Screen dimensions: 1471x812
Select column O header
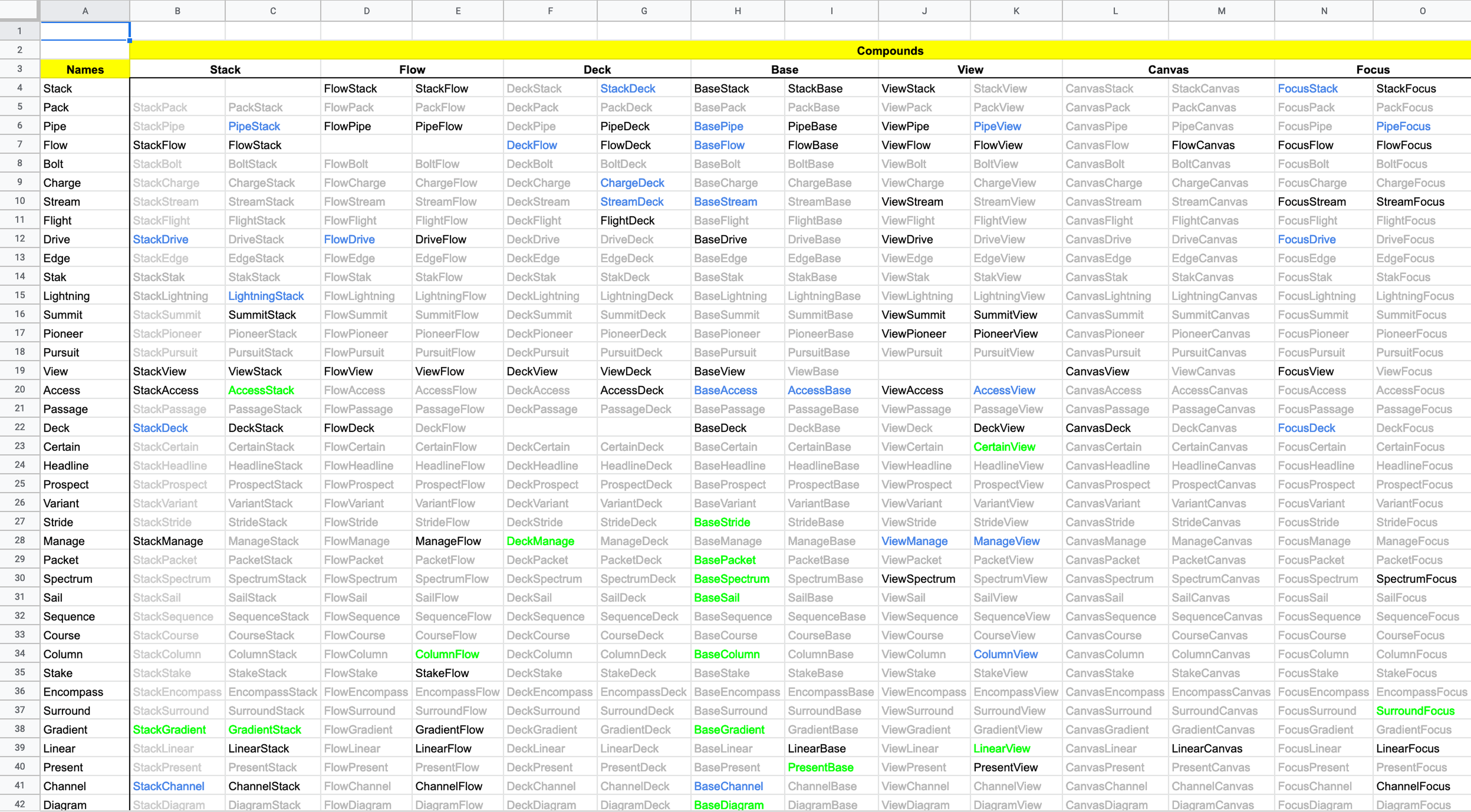pyautogui.click(x=1422, y=11)
